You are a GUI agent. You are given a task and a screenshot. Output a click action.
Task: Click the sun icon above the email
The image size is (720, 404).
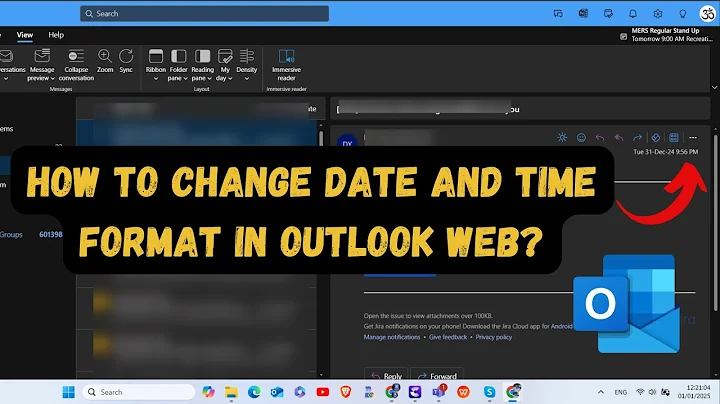coord(562,137)
